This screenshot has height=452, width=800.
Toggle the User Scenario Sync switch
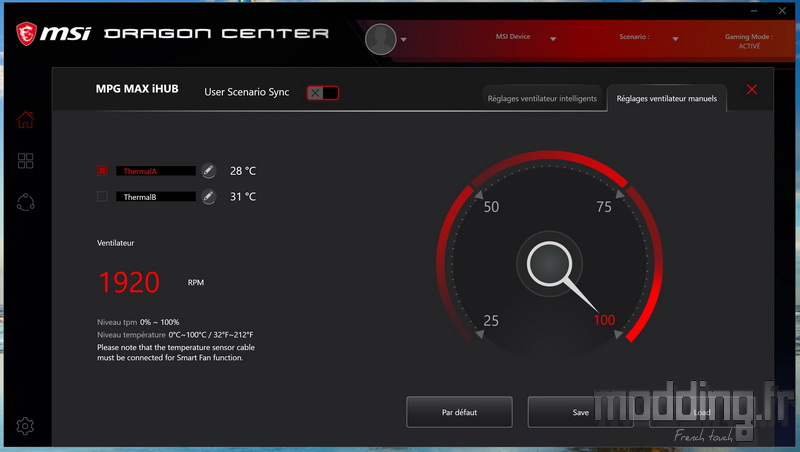(322, 93)
